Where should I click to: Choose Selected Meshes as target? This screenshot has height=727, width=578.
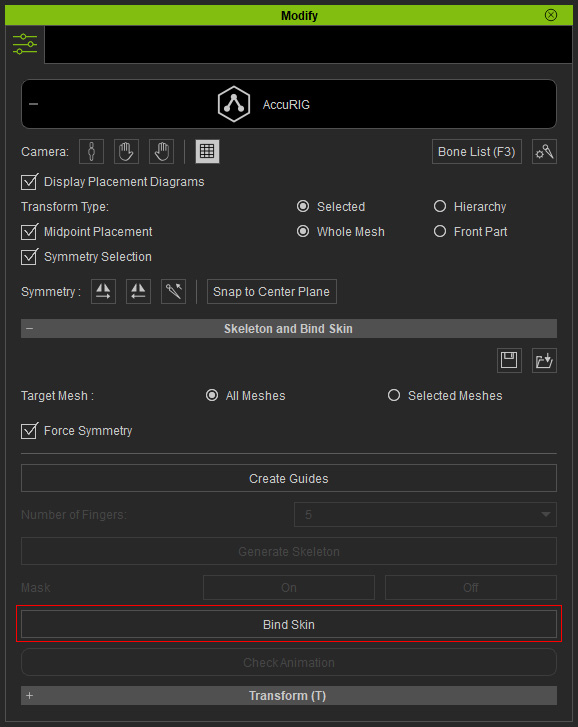click(394, 395)
